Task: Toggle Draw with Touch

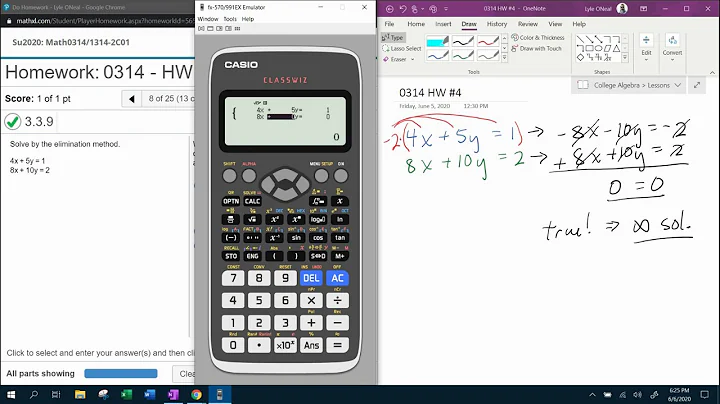Action: click(536, 48)
